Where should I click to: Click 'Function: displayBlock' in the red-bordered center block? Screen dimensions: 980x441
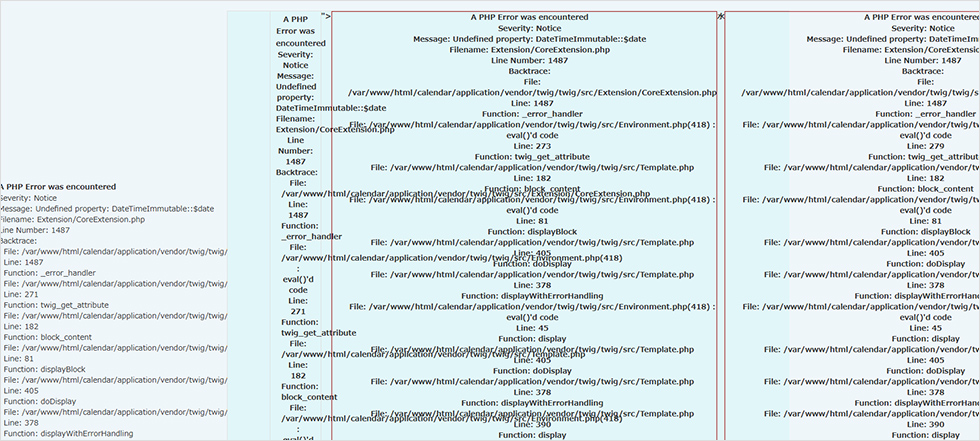[532, 232]
